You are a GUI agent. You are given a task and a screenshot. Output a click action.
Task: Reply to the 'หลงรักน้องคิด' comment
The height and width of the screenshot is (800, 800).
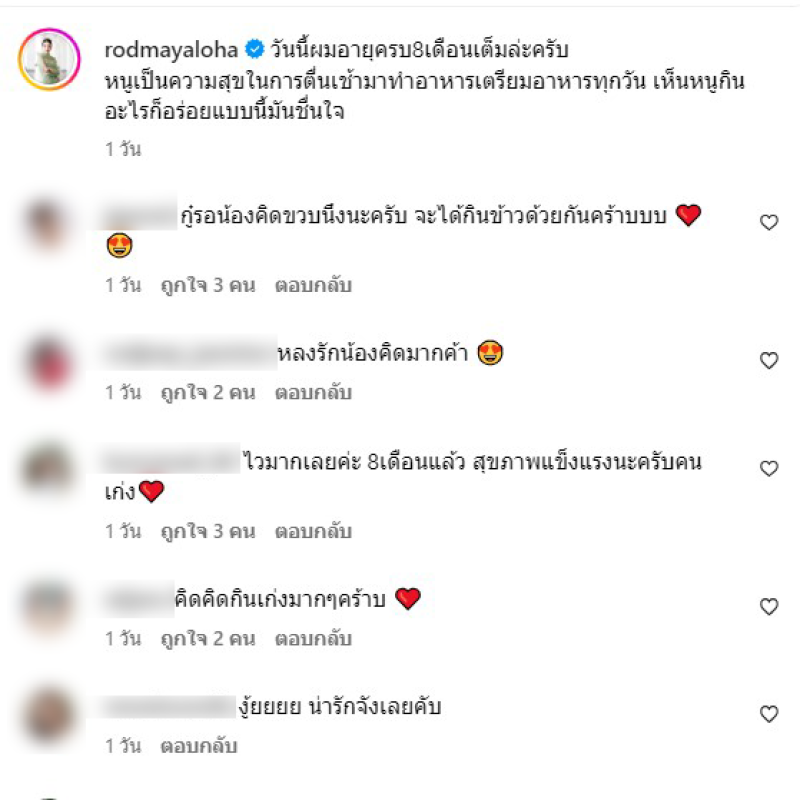click(313, 393)
